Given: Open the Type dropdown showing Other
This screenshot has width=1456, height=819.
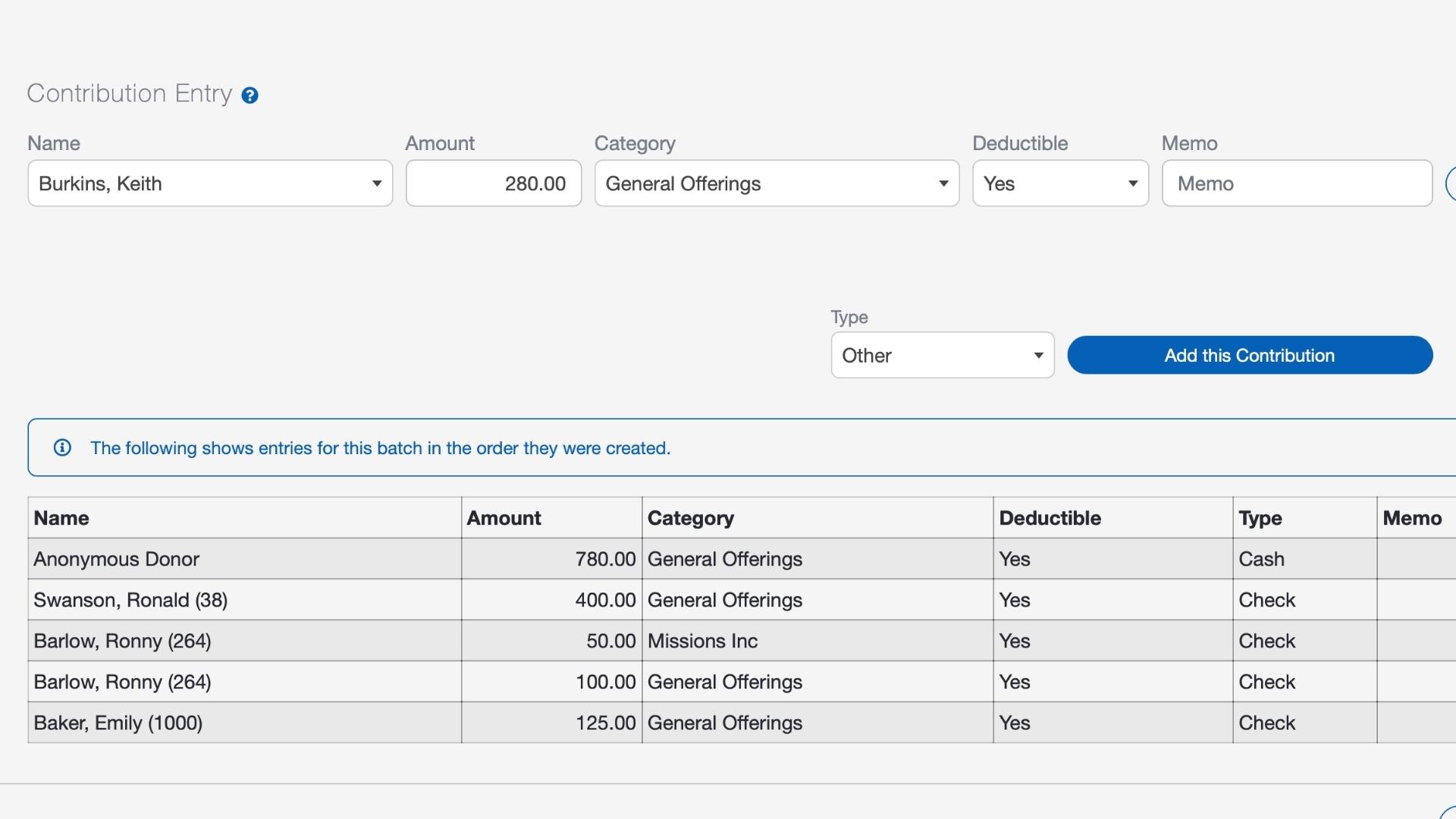Looking at the screenshot, I should pos(943,355).
